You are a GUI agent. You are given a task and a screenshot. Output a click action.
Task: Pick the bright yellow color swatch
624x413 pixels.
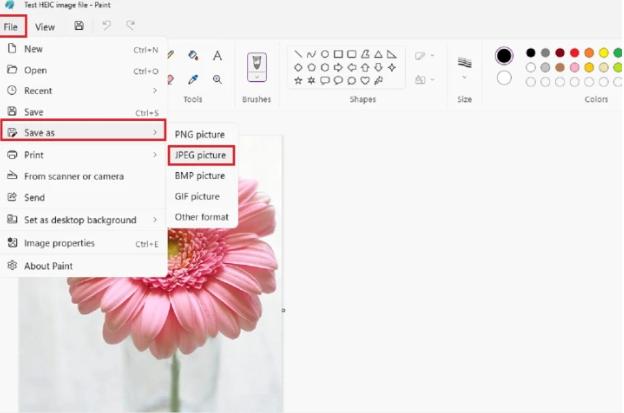[604, 53]
